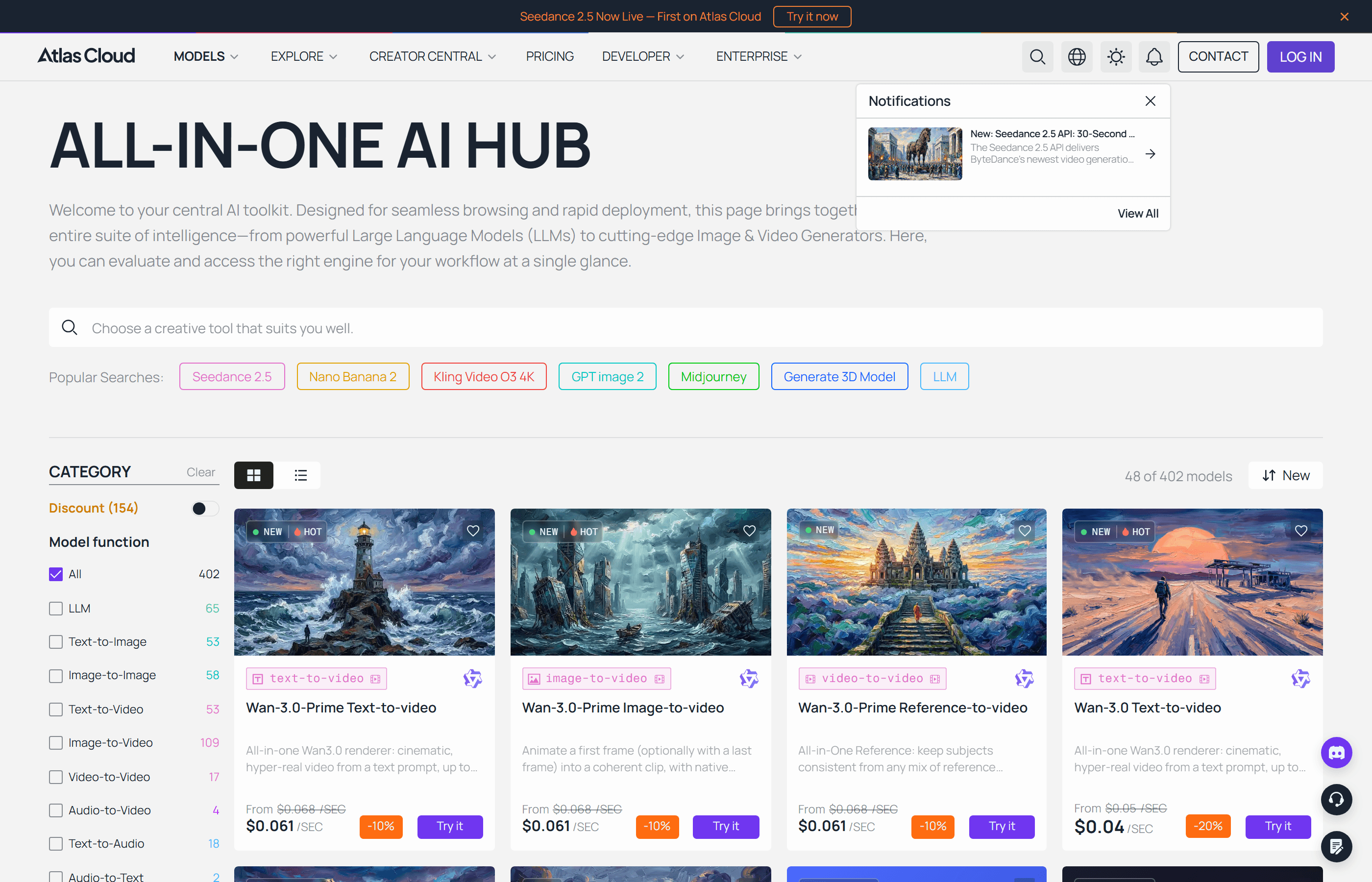Open the desert sunset thumbnail of Wan-3.0 Text-to-video
This screenshot has width=1372, height=882.
[x=1192, y=582]
